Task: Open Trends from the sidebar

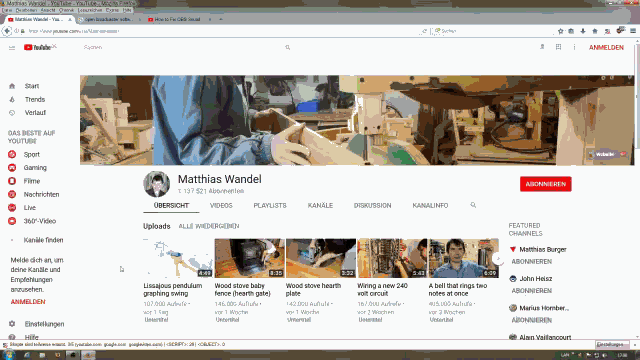Action: pos(35,99)
